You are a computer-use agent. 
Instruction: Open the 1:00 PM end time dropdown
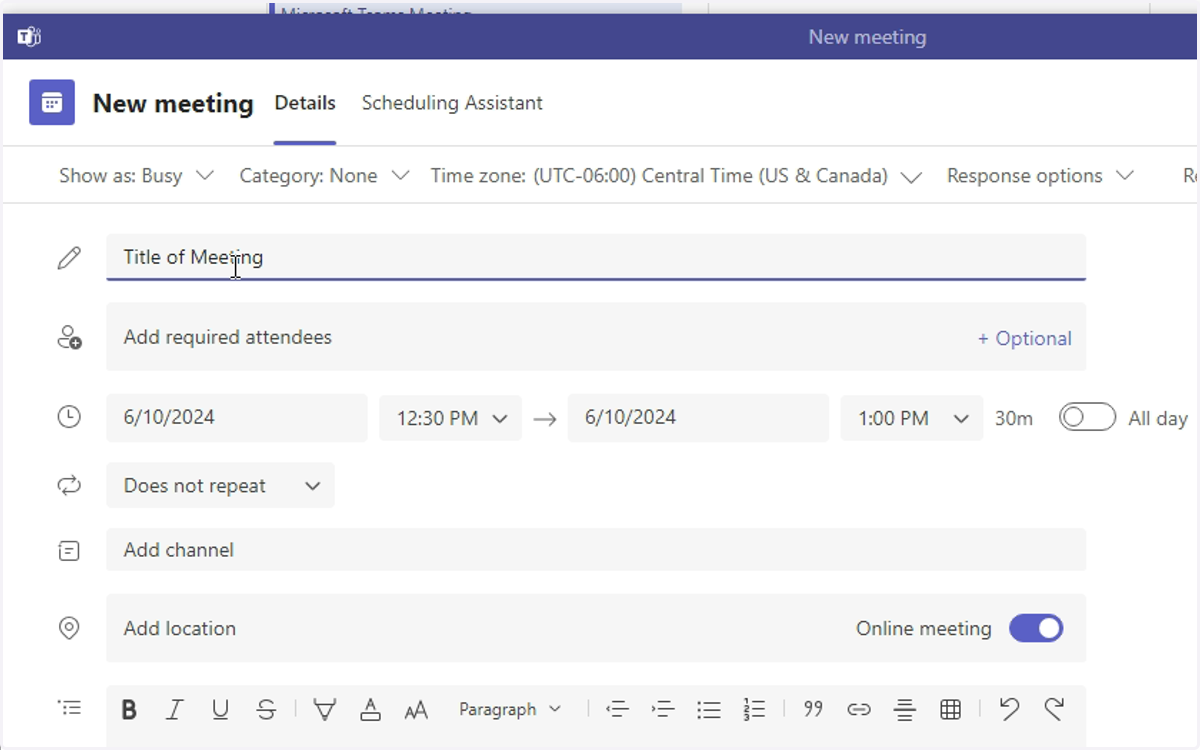912,418
